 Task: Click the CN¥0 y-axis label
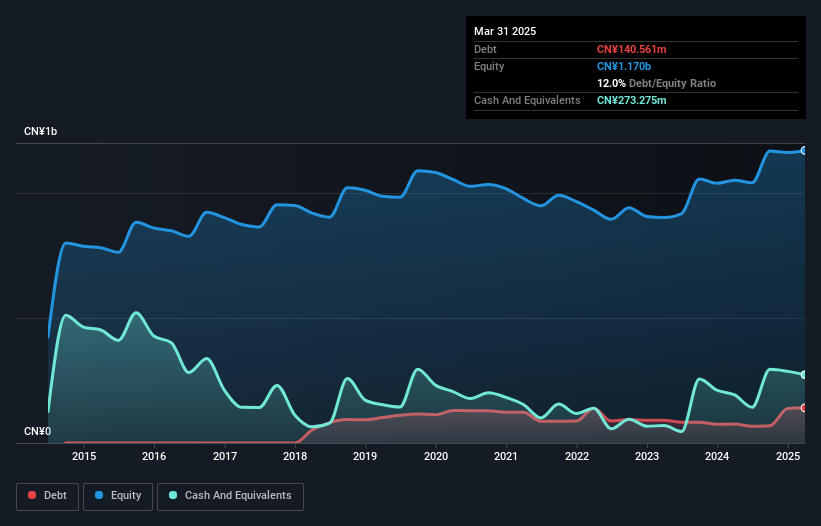pyautogui.click(x=38, y=431)
